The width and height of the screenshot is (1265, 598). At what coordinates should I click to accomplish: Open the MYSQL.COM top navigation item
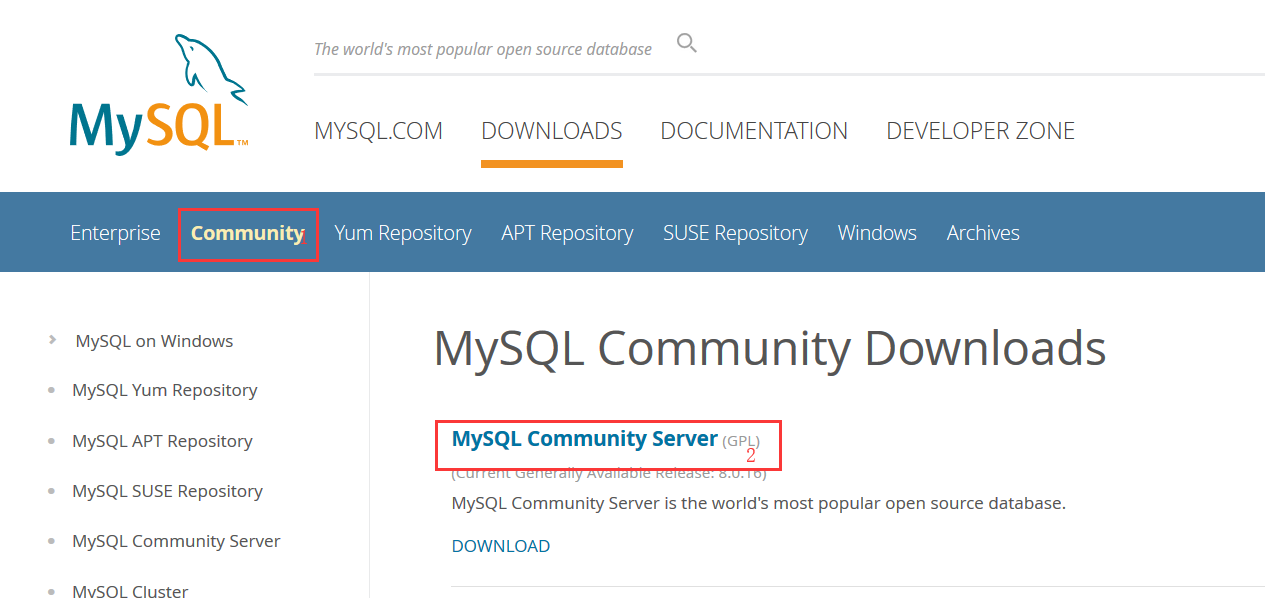[x=378, y=131]
